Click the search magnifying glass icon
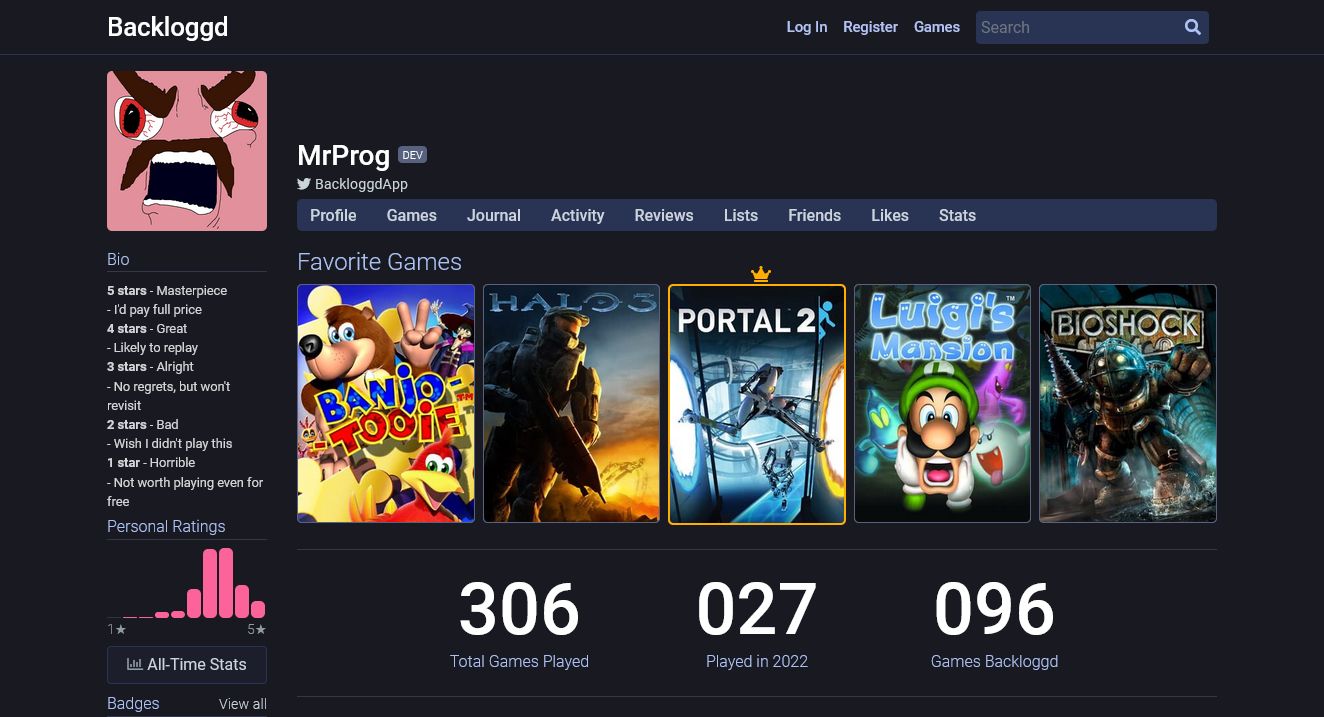Image resolution: width=1324 pixels, height=717 pixels. pos(1192,27)
